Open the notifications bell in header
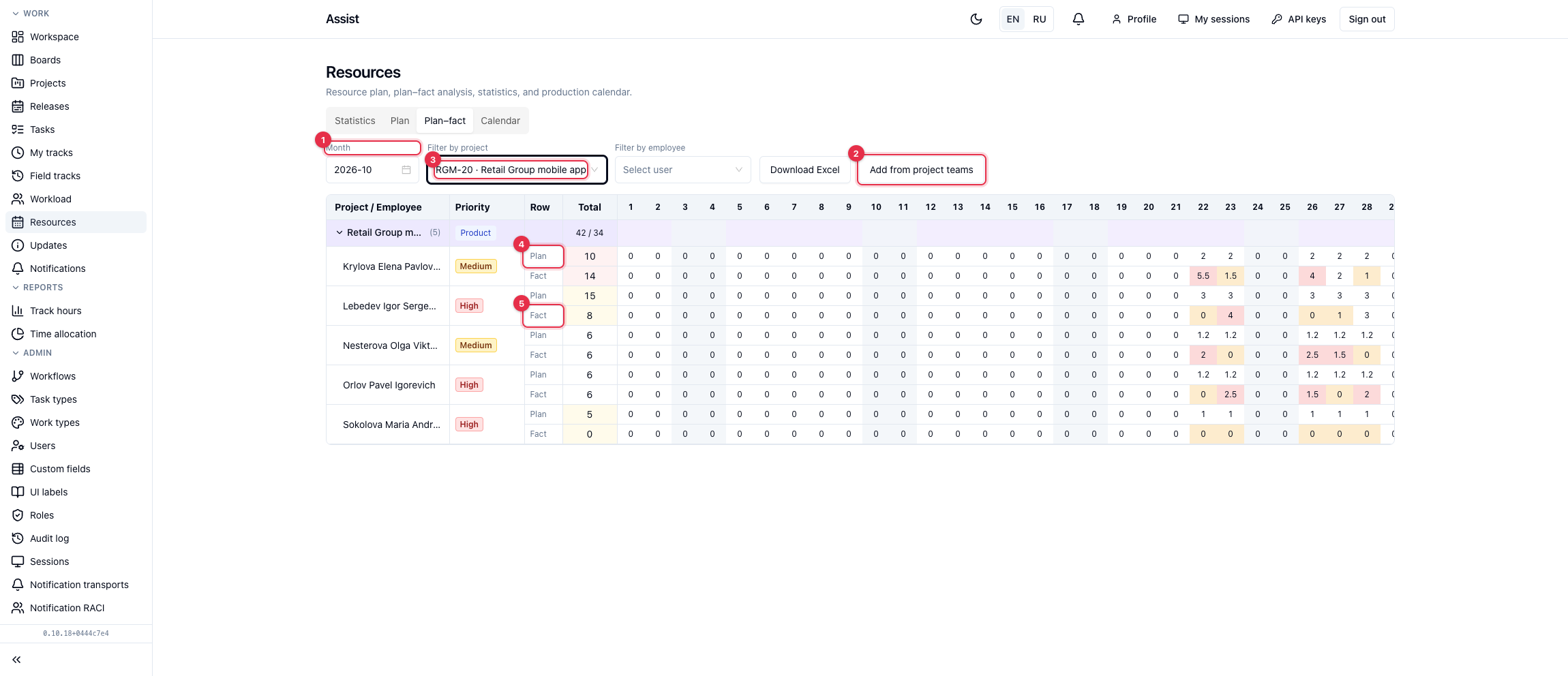Viewport: 1568px width, 676px height. coord(1079,19)
